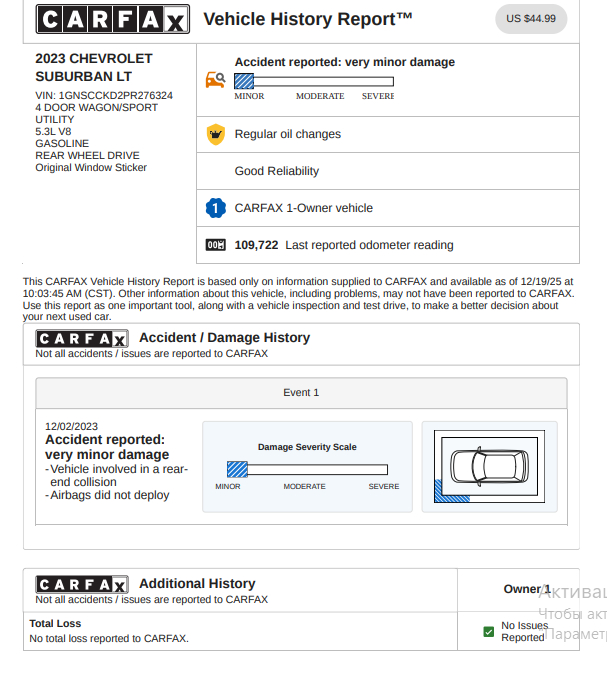Click the CARFAX logo beside Accident / Damage History
607x682 pixels.
coord(82,338)
